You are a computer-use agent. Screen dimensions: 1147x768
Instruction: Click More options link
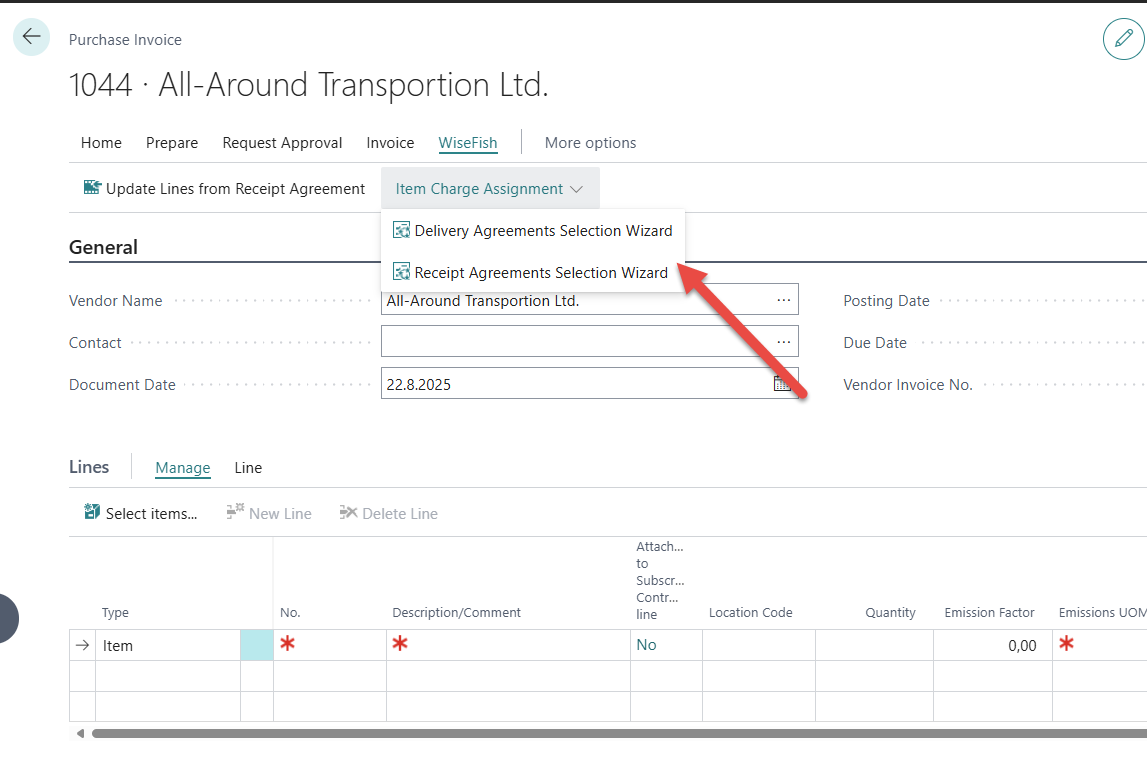point(590,143)
